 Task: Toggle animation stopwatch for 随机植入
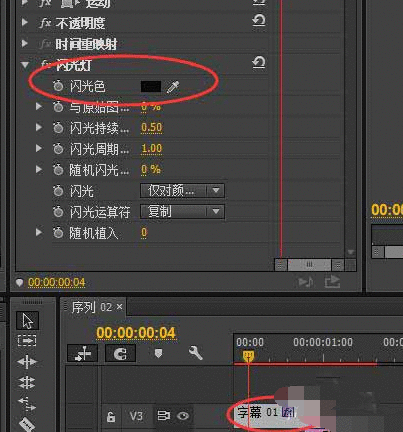coord(58,233)
